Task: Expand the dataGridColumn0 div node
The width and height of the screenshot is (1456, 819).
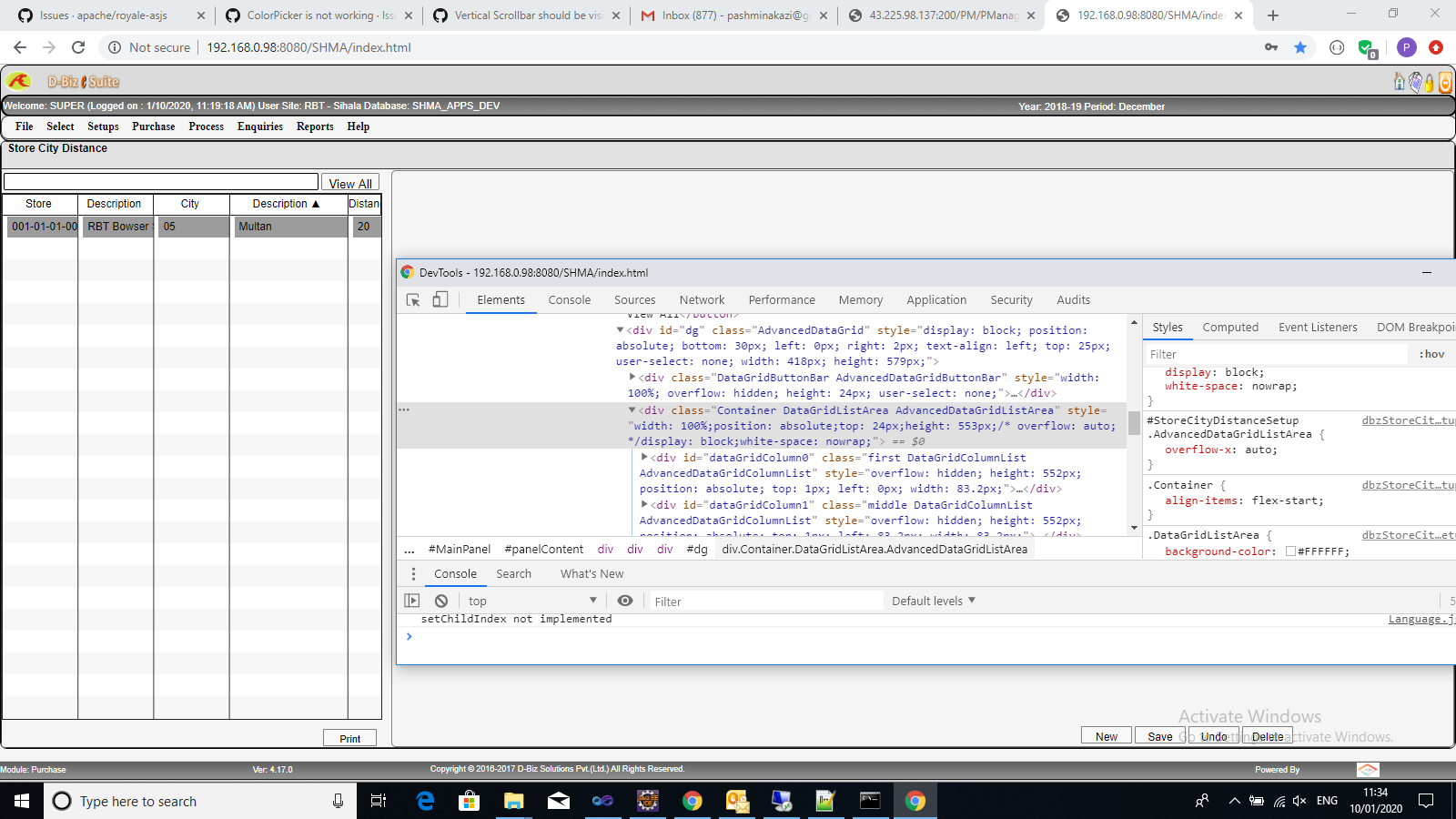Action: 644,458
